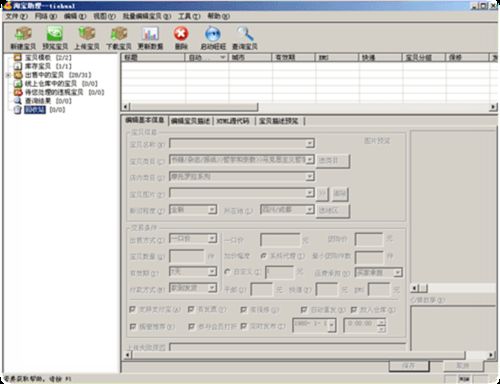Toggle the 支持支付宝 (support Alipay) checkbox

pyautogui.click(x=132, y=309)
